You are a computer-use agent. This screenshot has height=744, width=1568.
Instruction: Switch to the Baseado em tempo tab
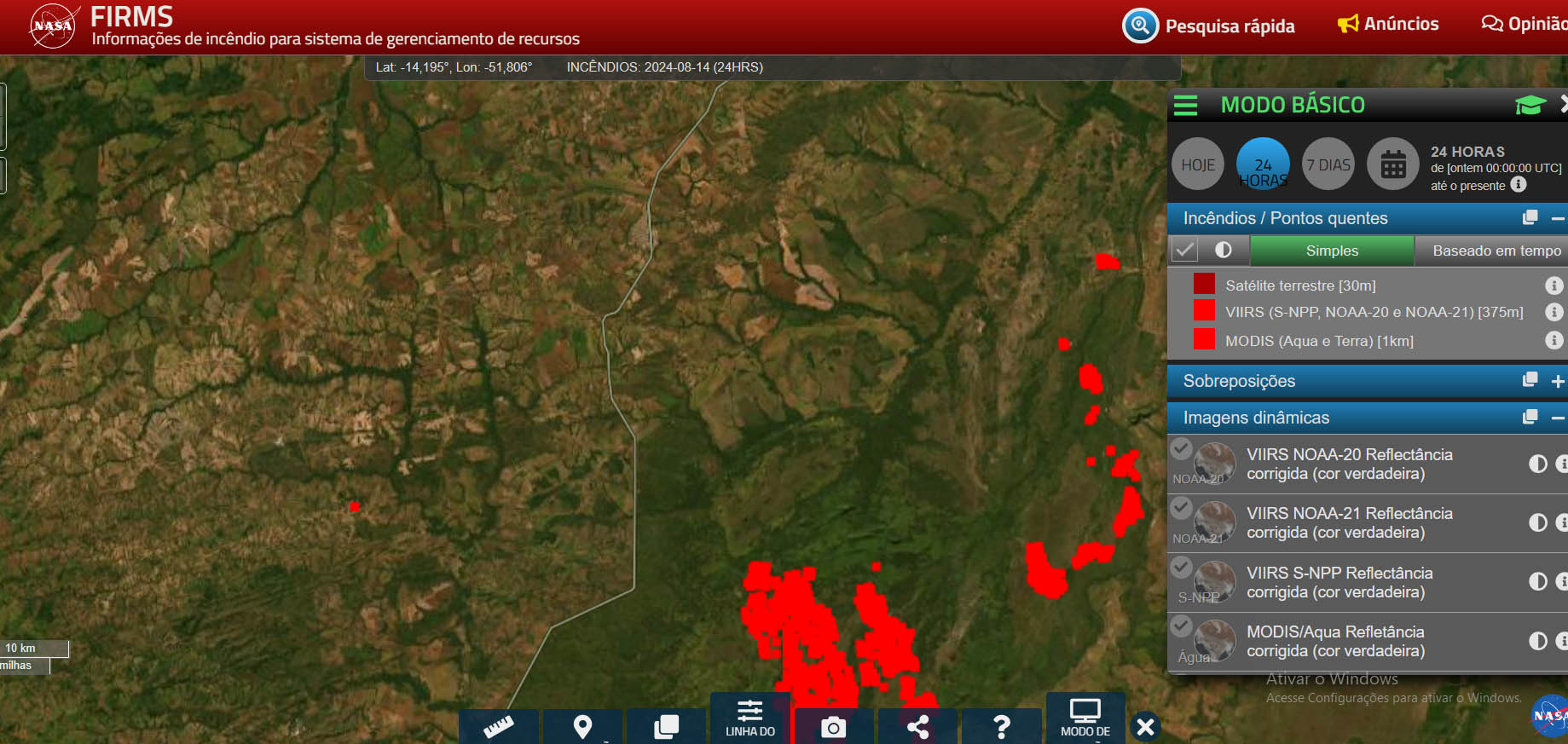pyautogui.click(x=1496, y=251)
